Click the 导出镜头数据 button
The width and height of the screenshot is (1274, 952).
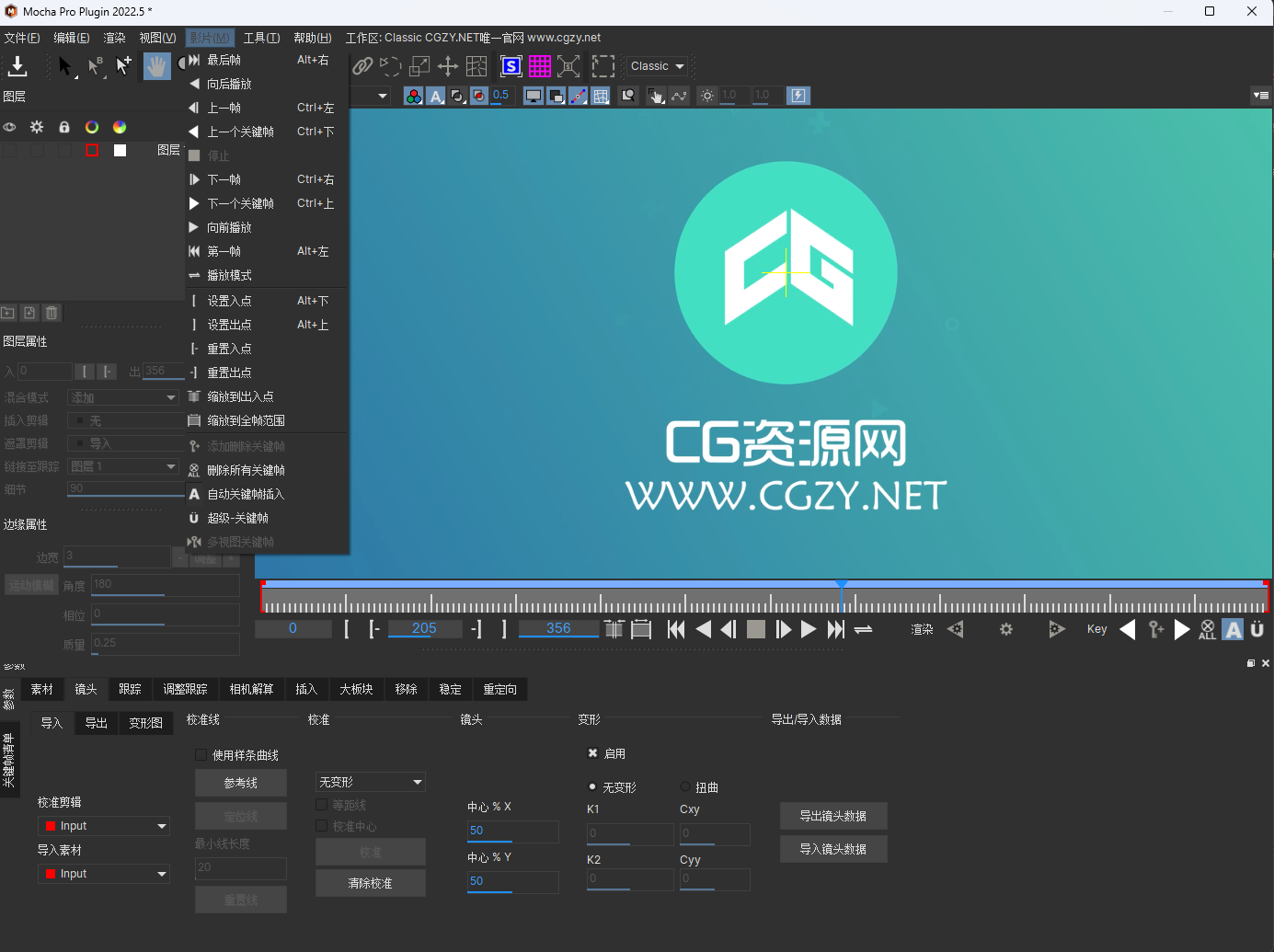click(833, 816)
